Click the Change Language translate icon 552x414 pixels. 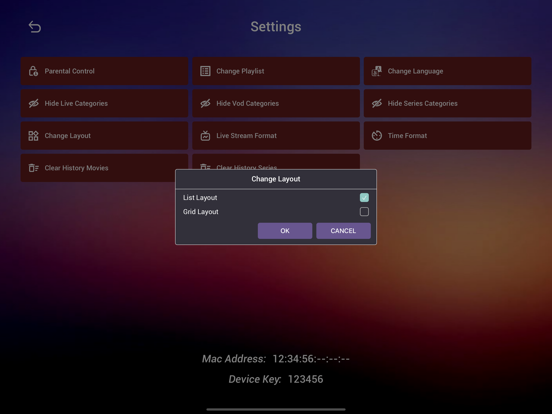click(x=377, y=71)
